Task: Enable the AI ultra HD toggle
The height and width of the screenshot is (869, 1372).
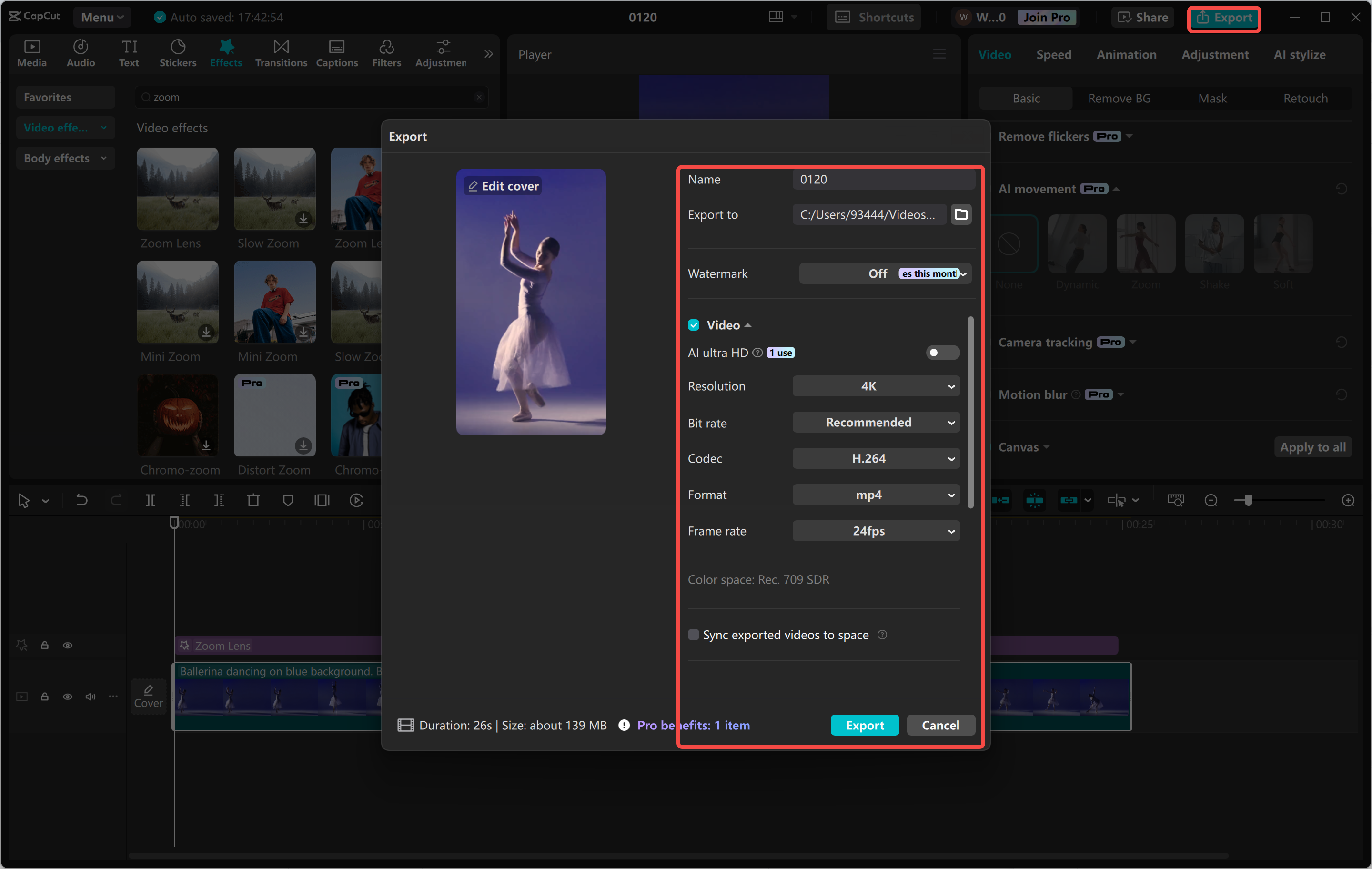Action: [941, 352]
